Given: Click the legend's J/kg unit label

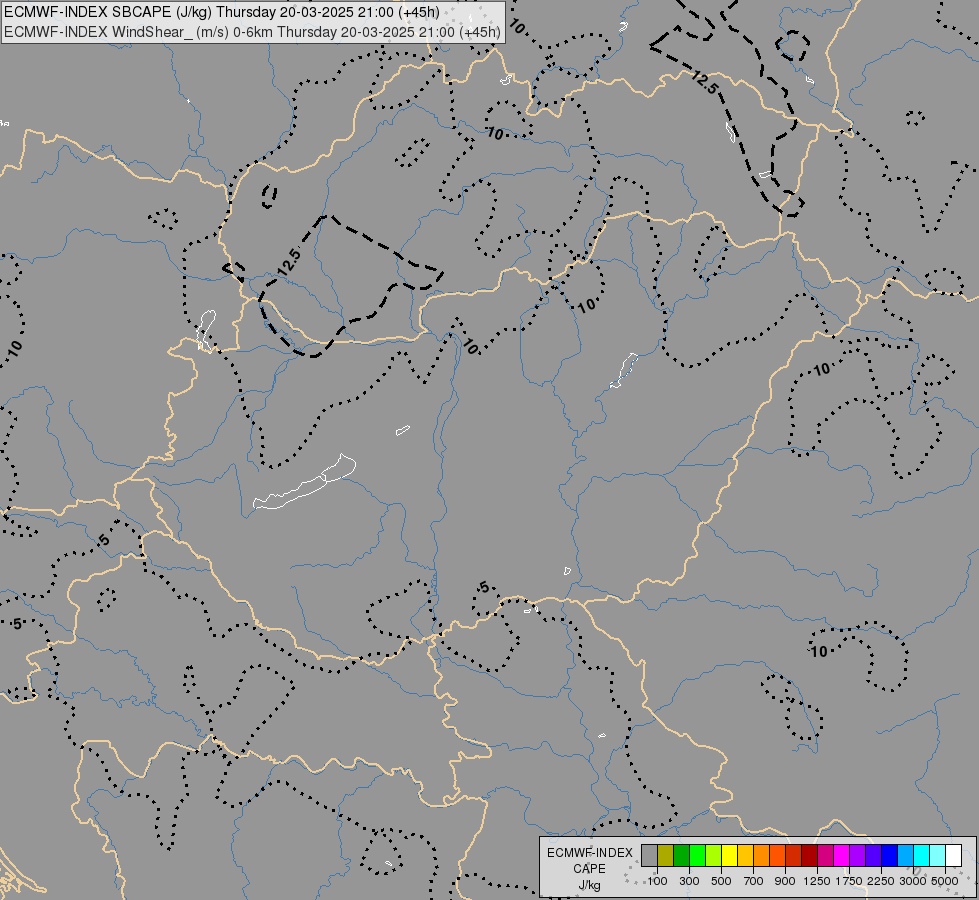Looking at the screenshot, I should (589, 885).
